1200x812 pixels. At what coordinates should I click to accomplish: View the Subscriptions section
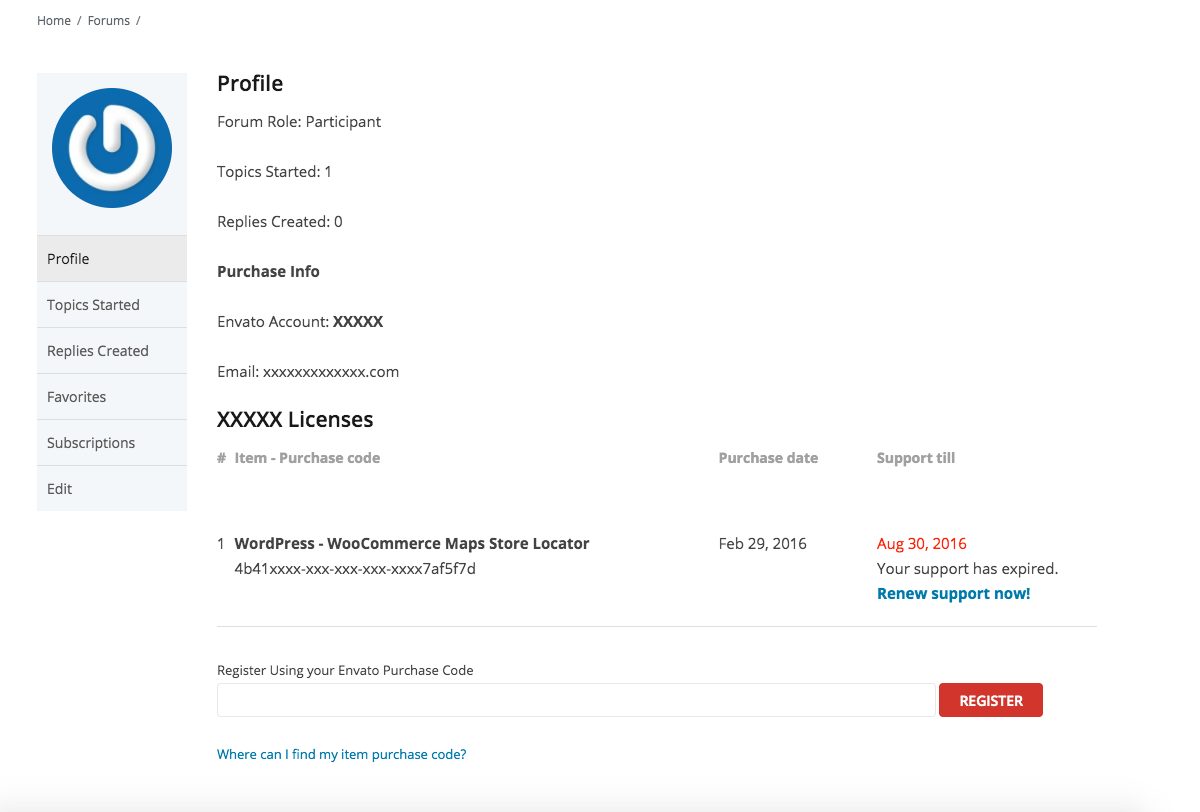point(91,443)
